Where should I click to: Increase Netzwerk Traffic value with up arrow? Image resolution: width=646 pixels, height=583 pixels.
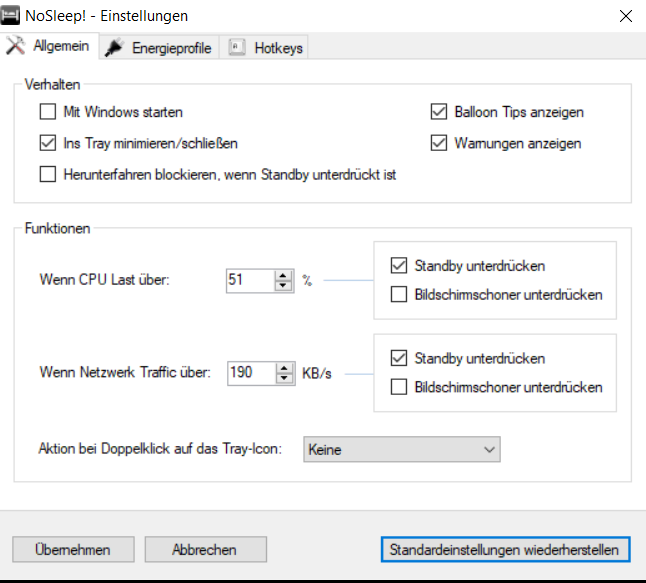284,368
